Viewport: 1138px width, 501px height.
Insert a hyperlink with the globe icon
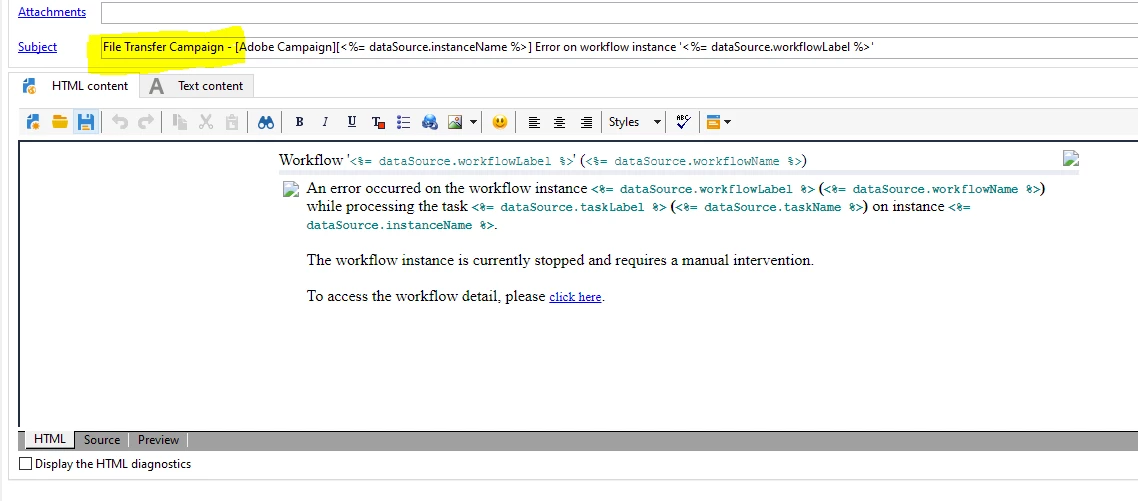pyautogui.click(x=430, y=122)
